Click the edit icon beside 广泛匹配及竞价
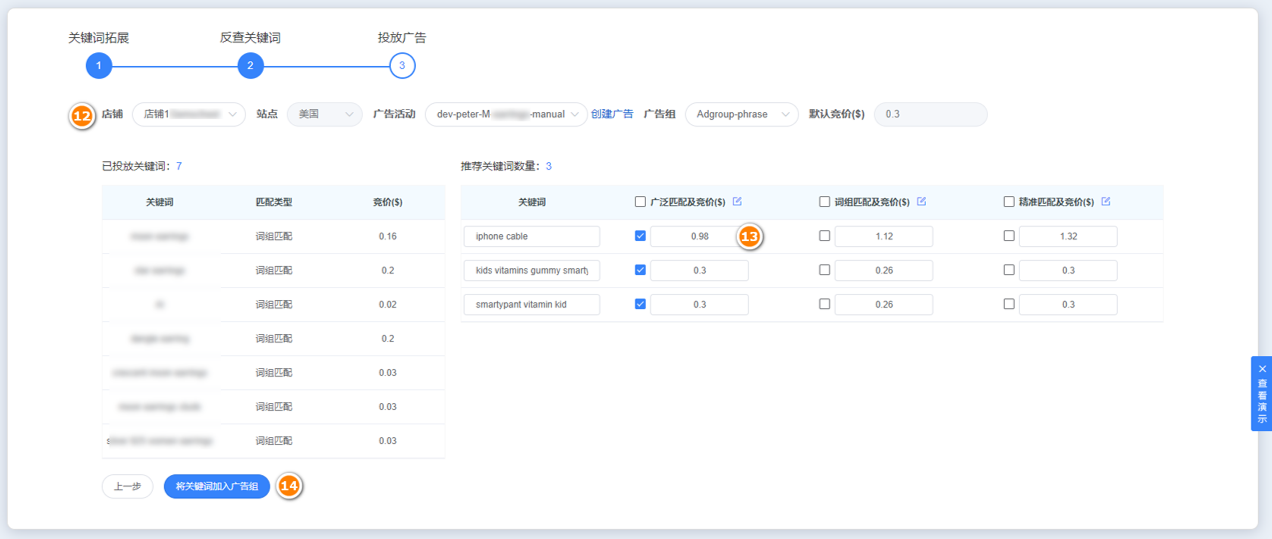Viewport: 1272px width, 539px height. click(737, 202)
